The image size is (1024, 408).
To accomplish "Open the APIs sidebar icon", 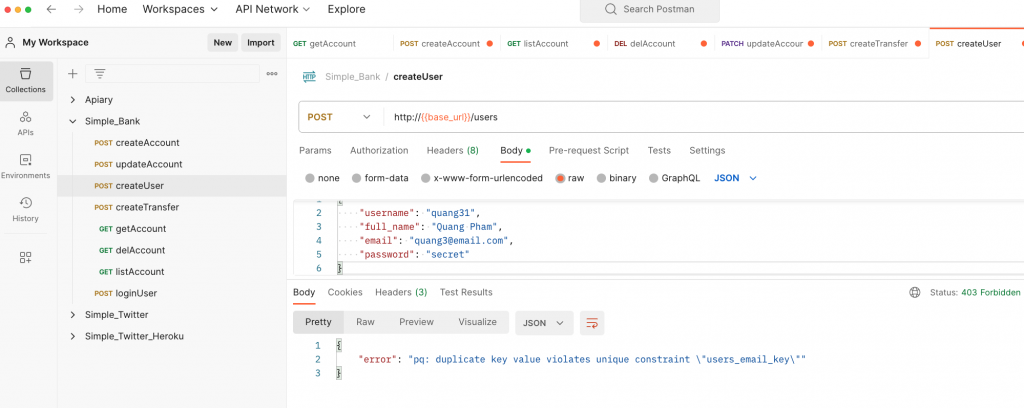I will (25, 123).
